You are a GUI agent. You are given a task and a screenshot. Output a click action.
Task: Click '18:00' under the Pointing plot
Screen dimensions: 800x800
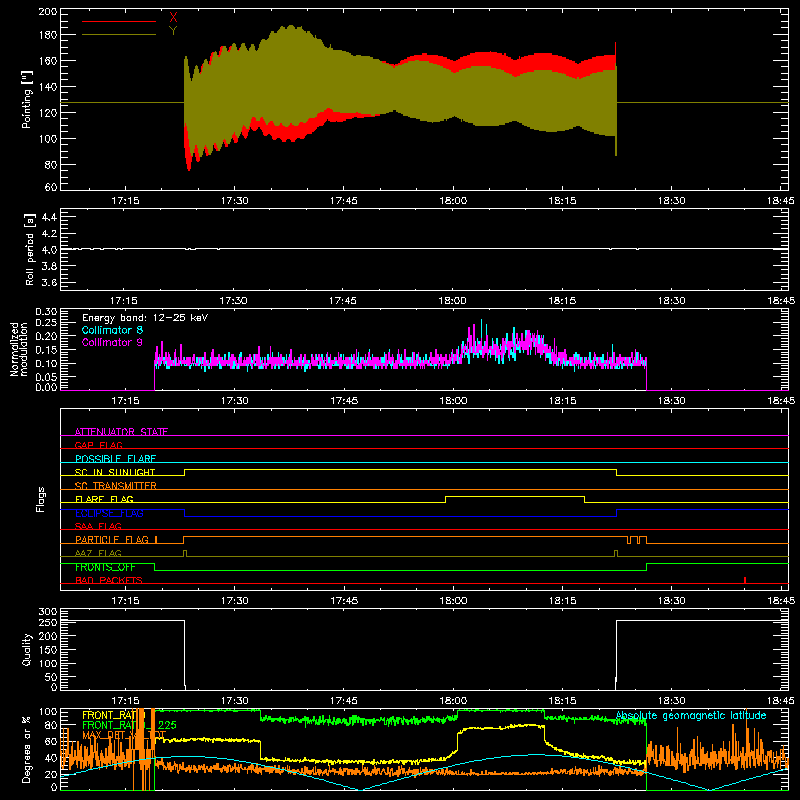point(453,201)
